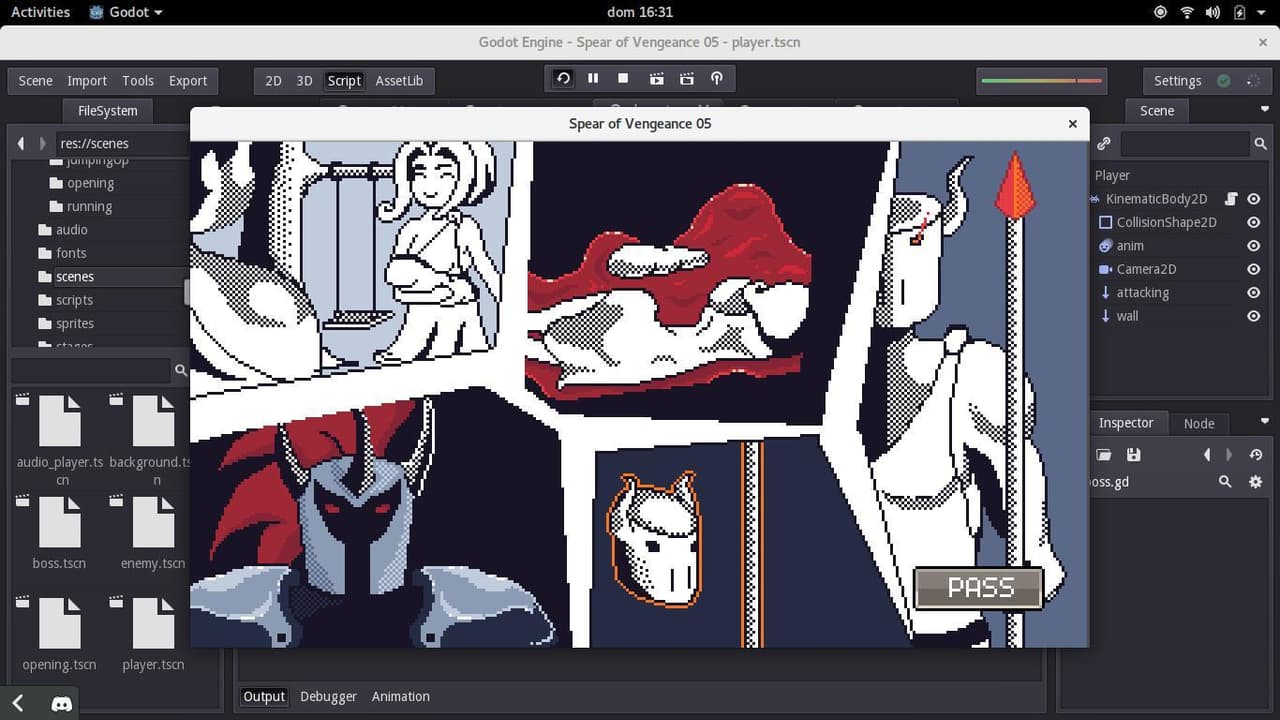1280x720 pixels.
Task: Click the KinematicBody2D node icon
Action: pyautogui.click(x=1096, y=199)
